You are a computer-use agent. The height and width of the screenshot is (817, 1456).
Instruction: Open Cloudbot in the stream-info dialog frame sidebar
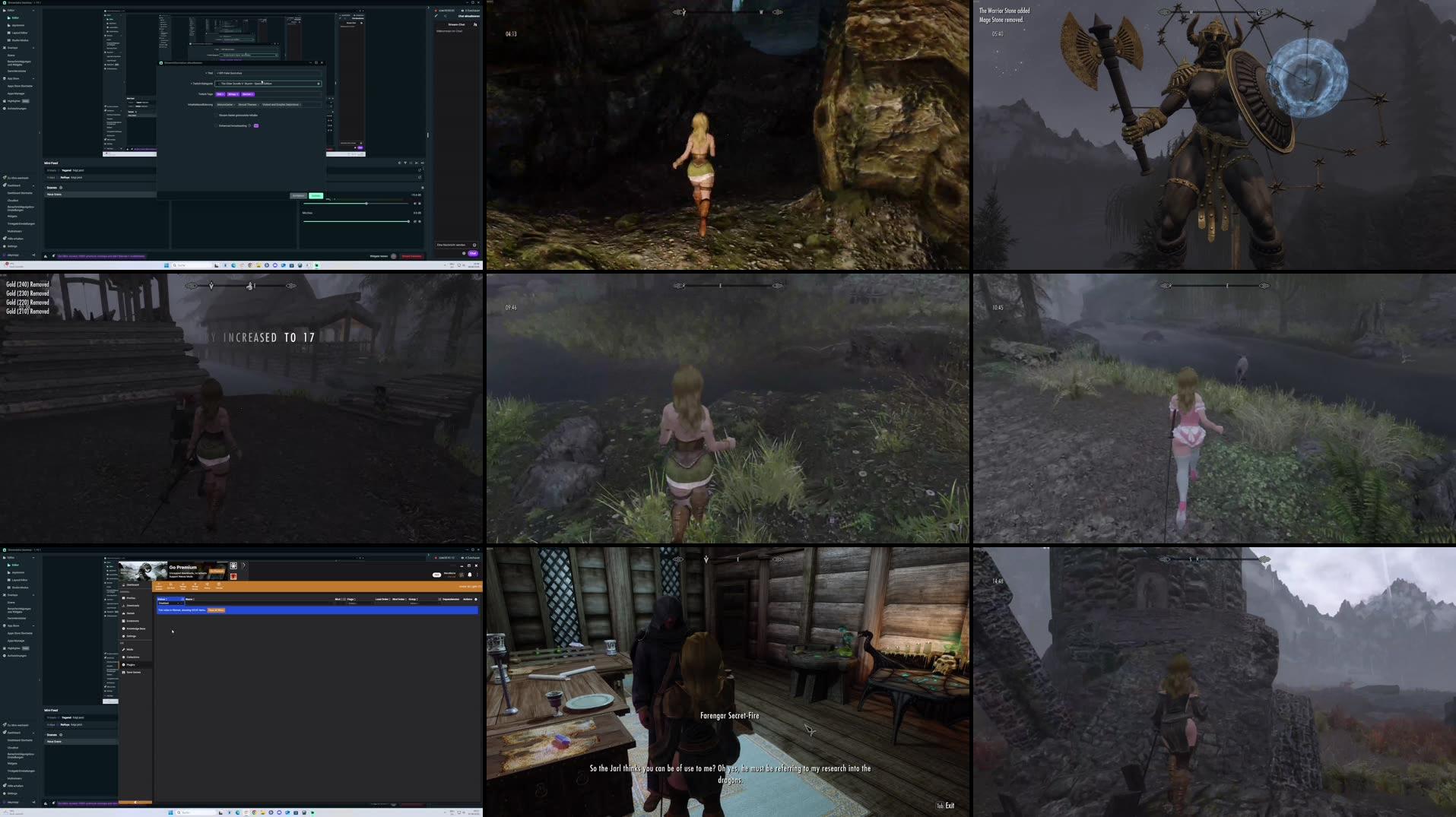(13, 201)
